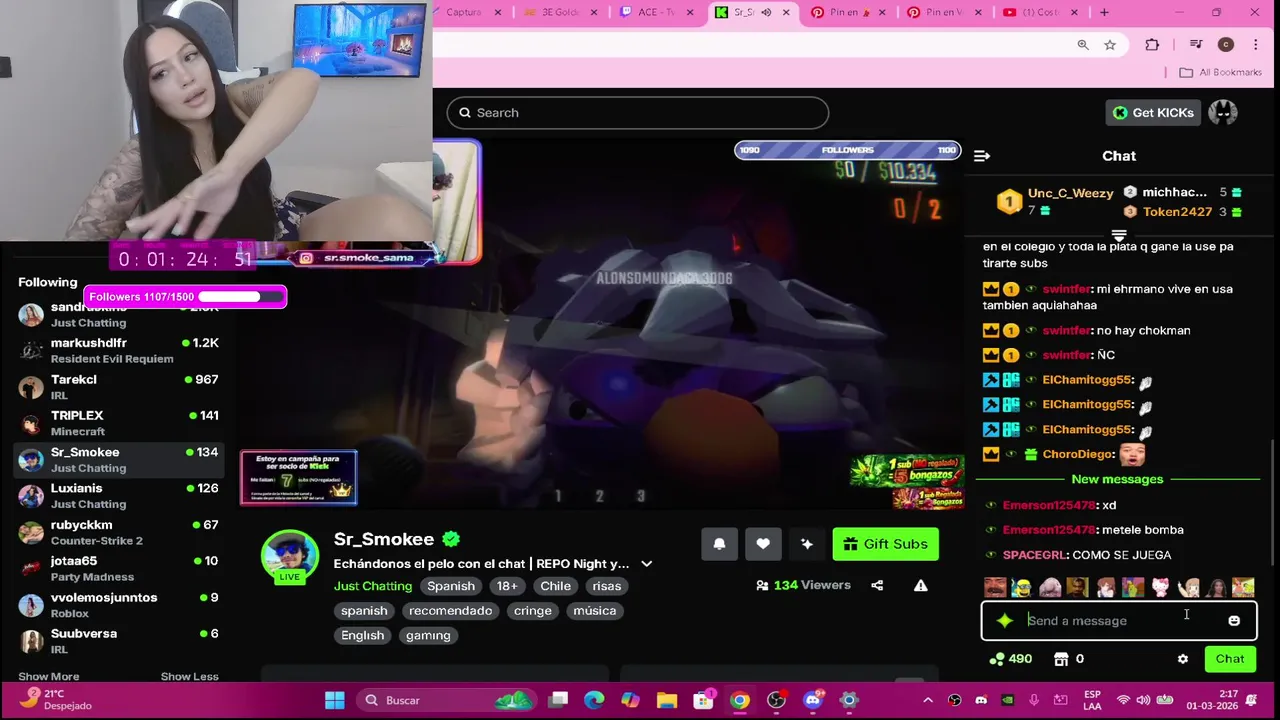Open Tarekcl channel in Following list

point(118,387)
